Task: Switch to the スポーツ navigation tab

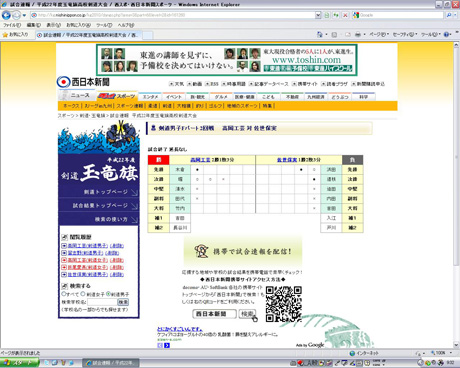Action: [x=117, y=96]
